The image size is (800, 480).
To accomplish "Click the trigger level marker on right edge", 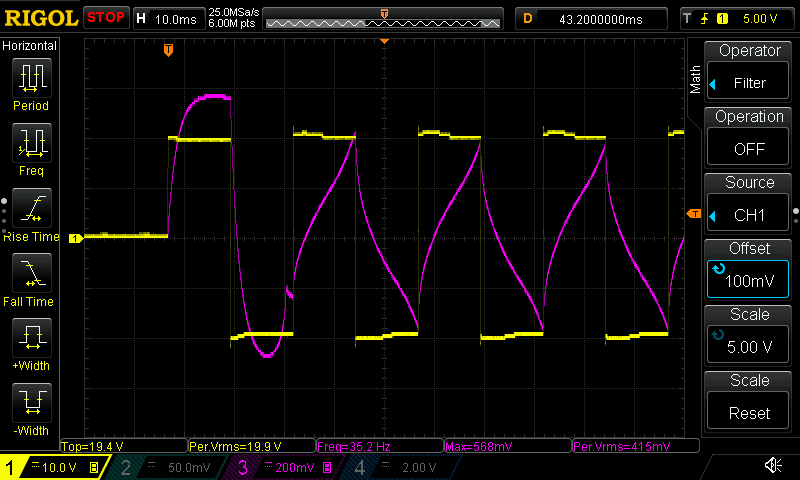I will [694, 214].
